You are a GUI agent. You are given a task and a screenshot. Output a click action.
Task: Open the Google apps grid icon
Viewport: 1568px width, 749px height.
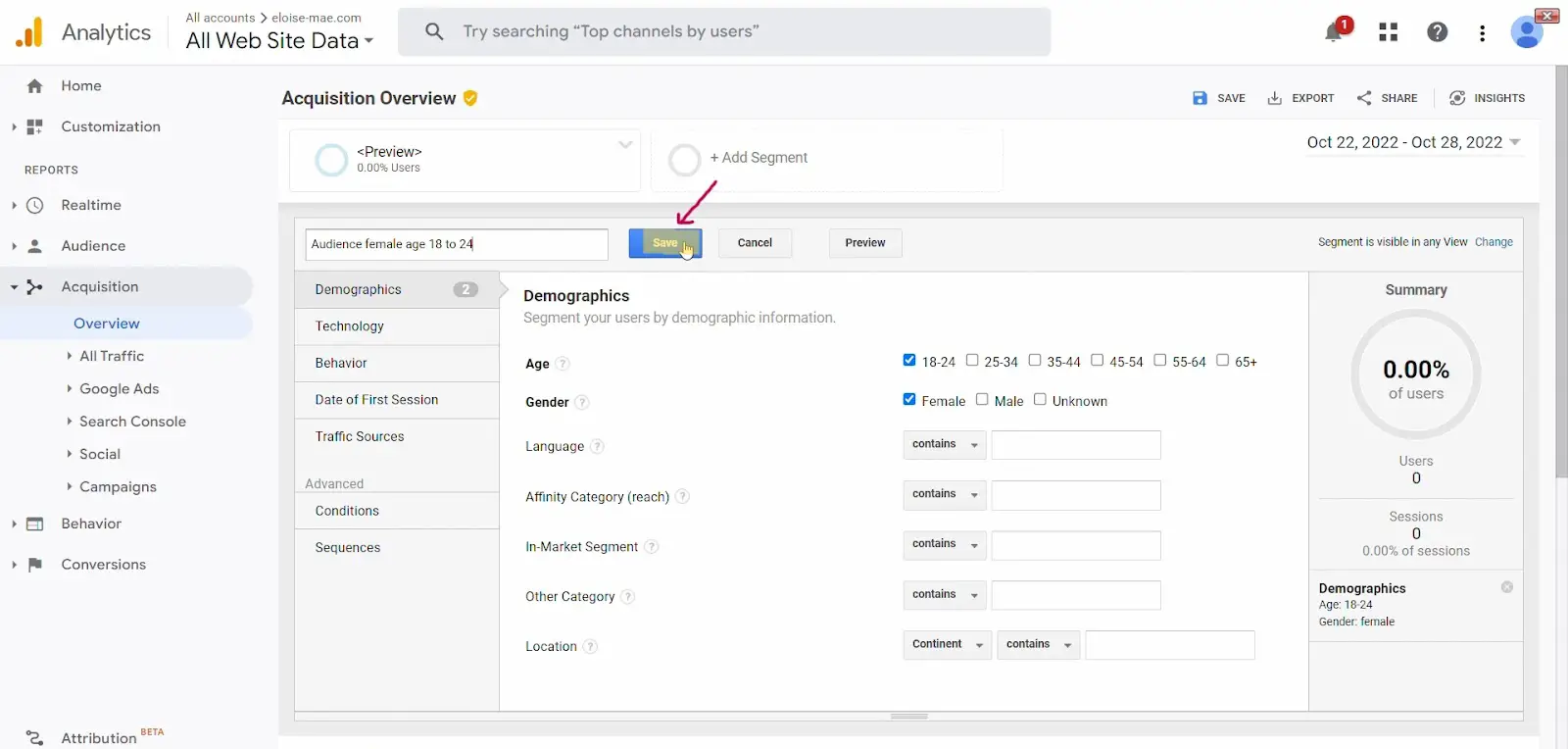click(x=1388, y=32)
